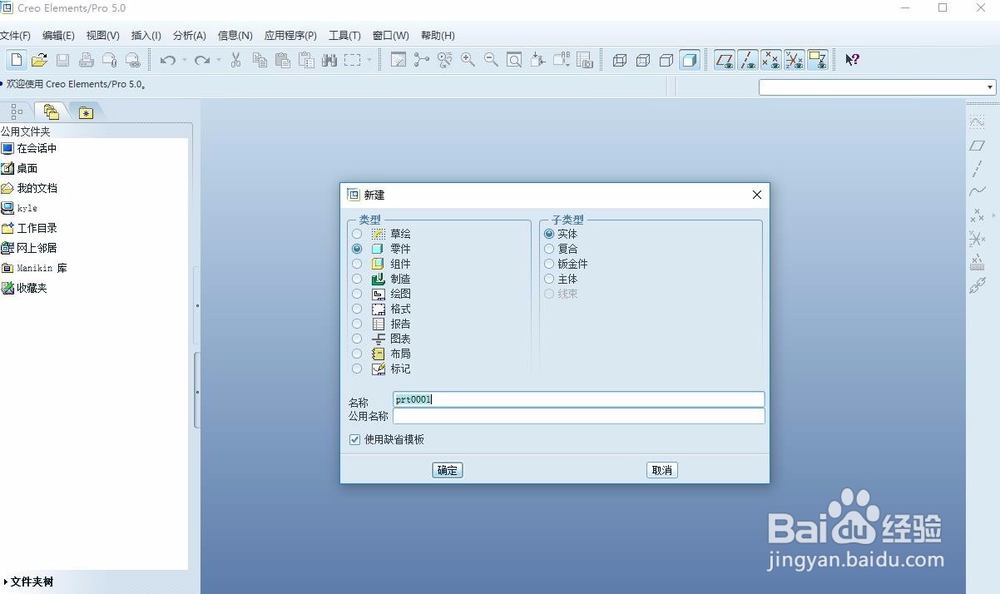The image size is (1000, 594).
Task: Click the Refit zoom-to-window icon
Action: [514, 60]
